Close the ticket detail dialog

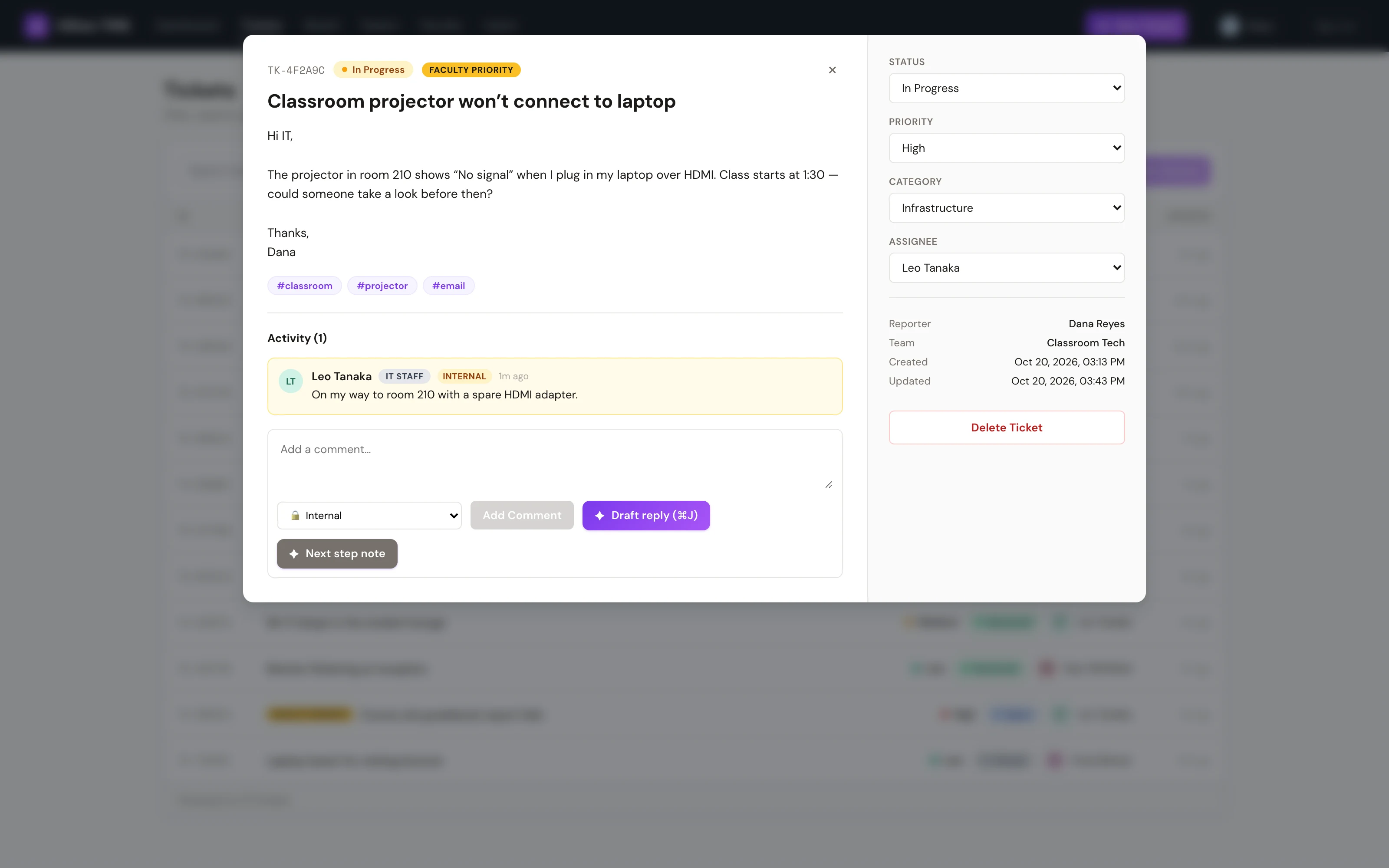[832, 70]
